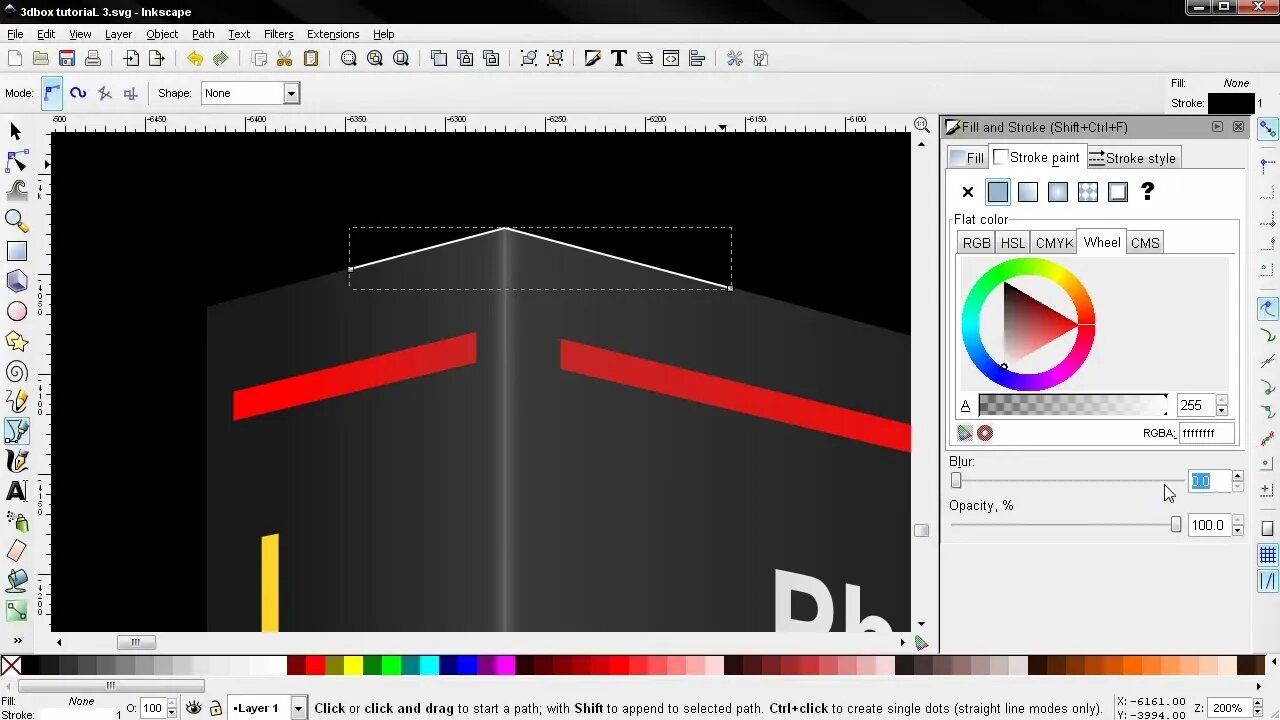1280x720 pixels.
Task: Click the Blur slider handle
Action: pyautogui.click(x=956, y=481)
